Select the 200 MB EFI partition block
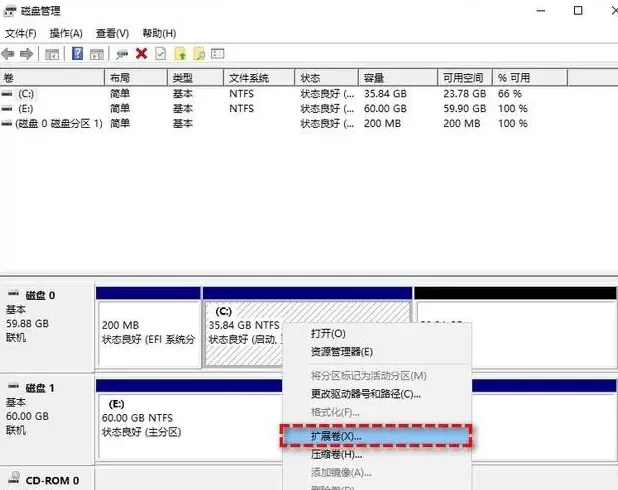The height and width of the screenshot is (490, 618). tap(149, 328)
